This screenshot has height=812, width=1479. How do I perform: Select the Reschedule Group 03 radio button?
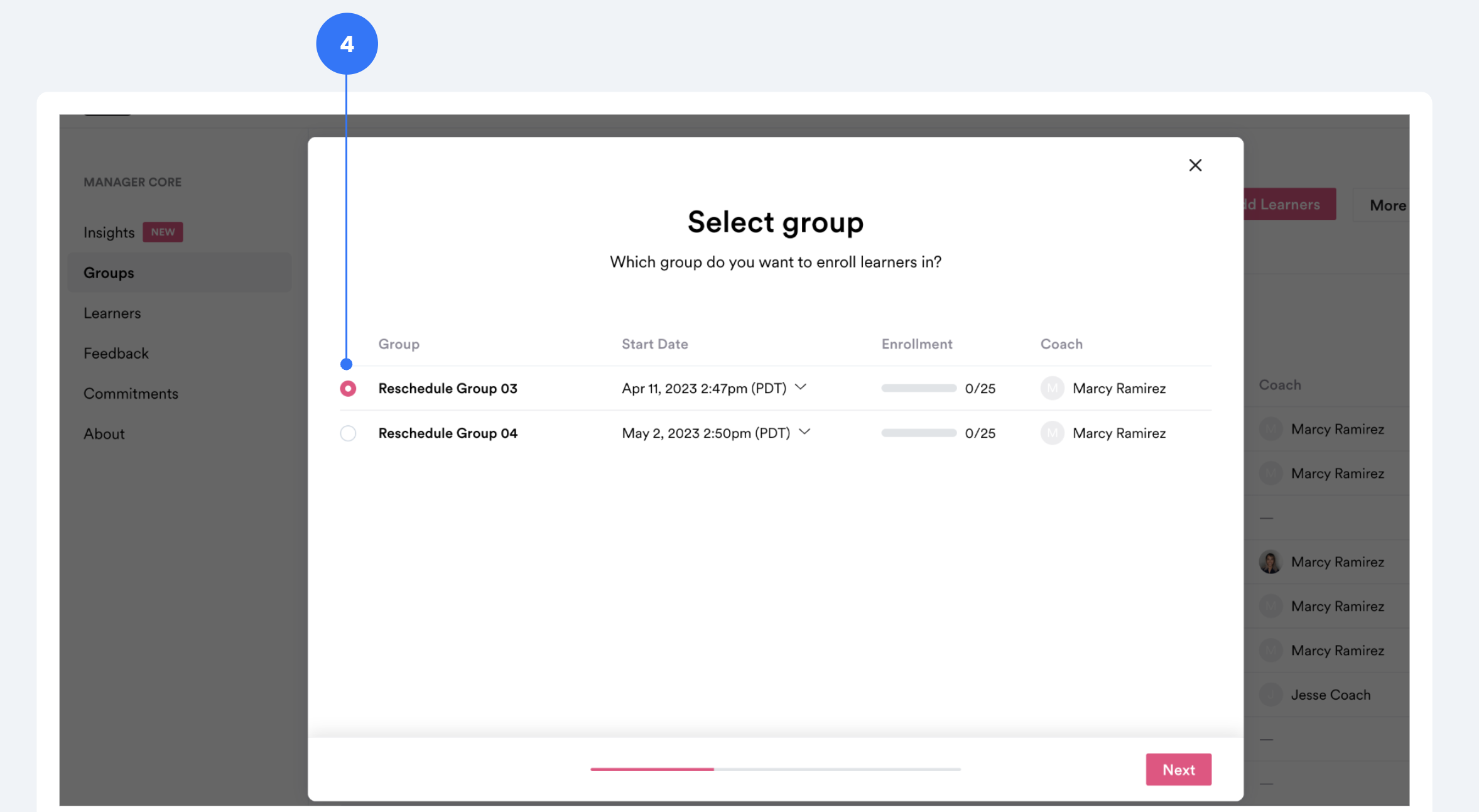[348, 389]
